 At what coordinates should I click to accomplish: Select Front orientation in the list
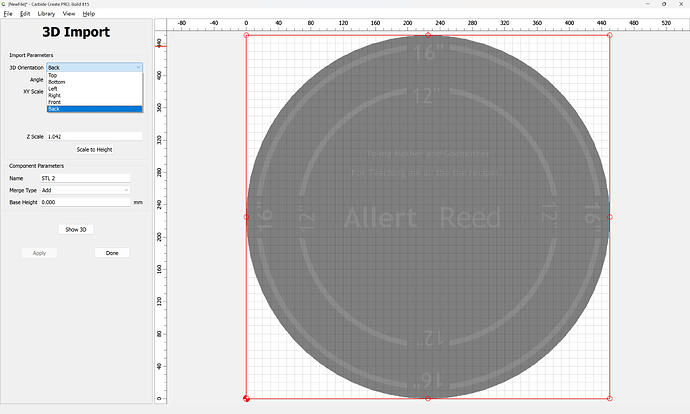(x=95, y=102)
